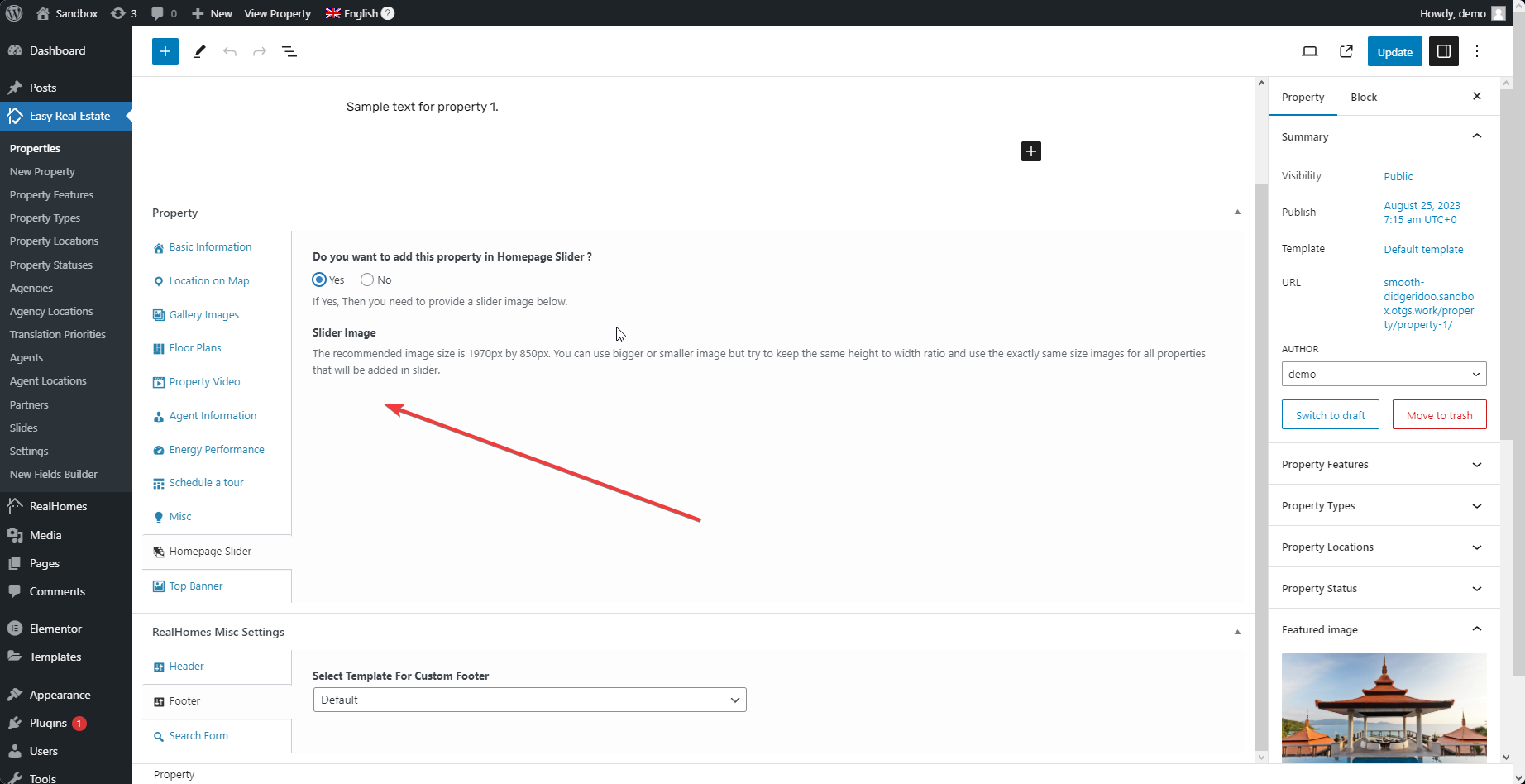Expand the Property Features panel

(1384, 464)
